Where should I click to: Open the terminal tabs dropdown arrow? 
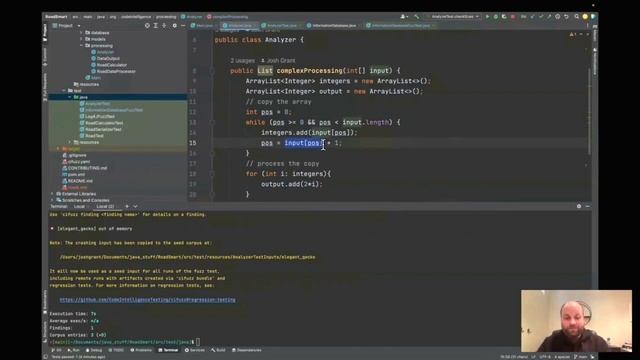(136, 207)
